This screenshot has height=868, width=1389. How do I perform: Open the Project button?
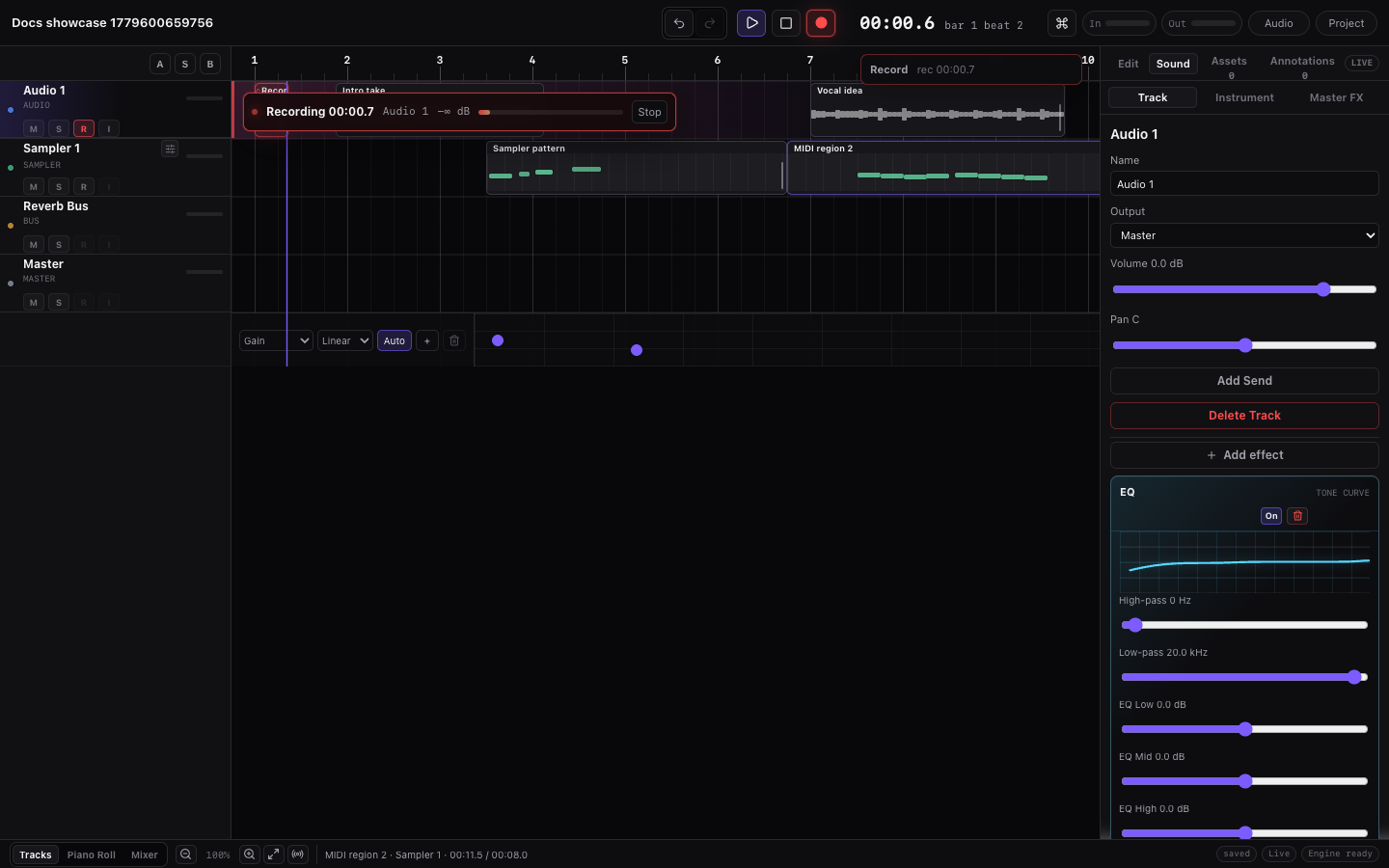(x=1347, y=23)
